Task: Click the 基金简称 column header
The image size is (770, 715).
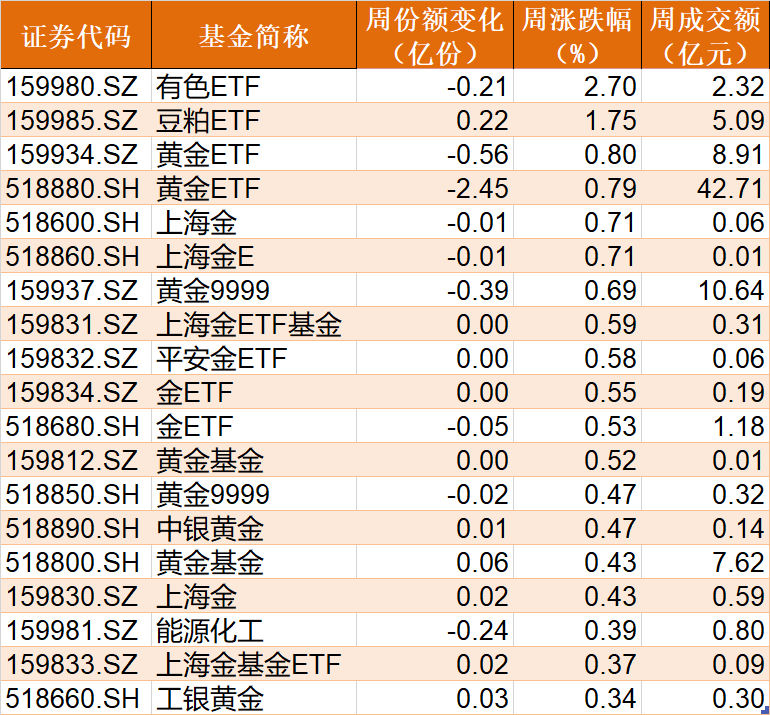Action: tap(254, 35)
